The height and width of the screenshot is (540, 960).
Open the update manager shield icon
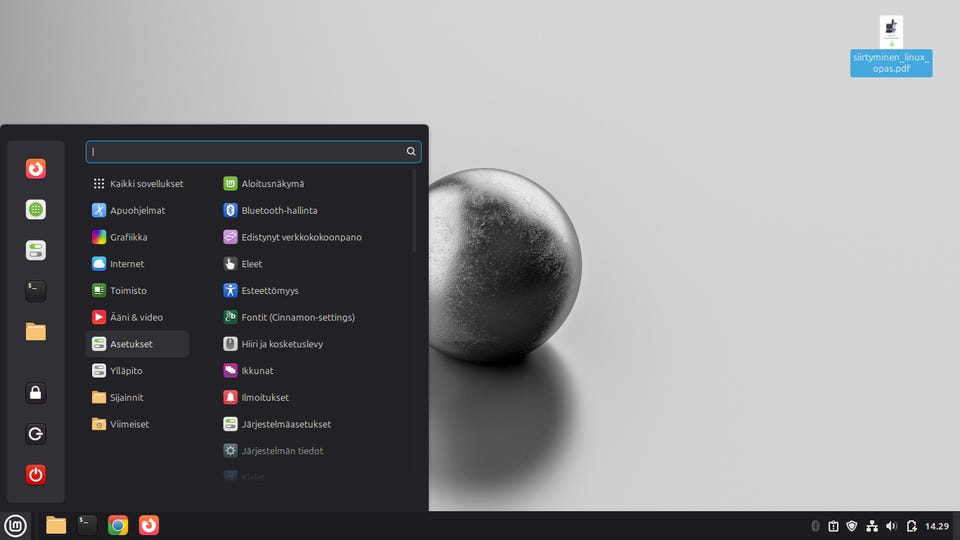coord(852,526)
